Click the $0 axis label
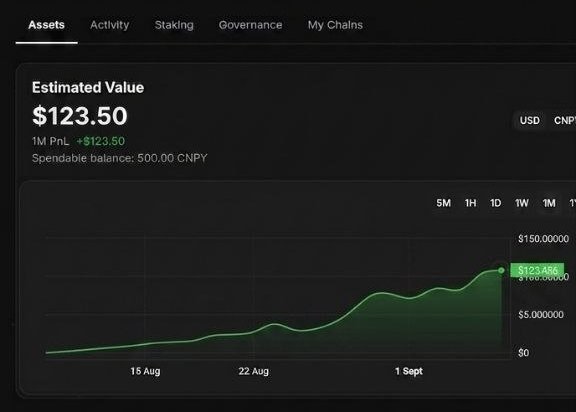The image size is (576, 412). pyautogui.click(x=523, y=353)
